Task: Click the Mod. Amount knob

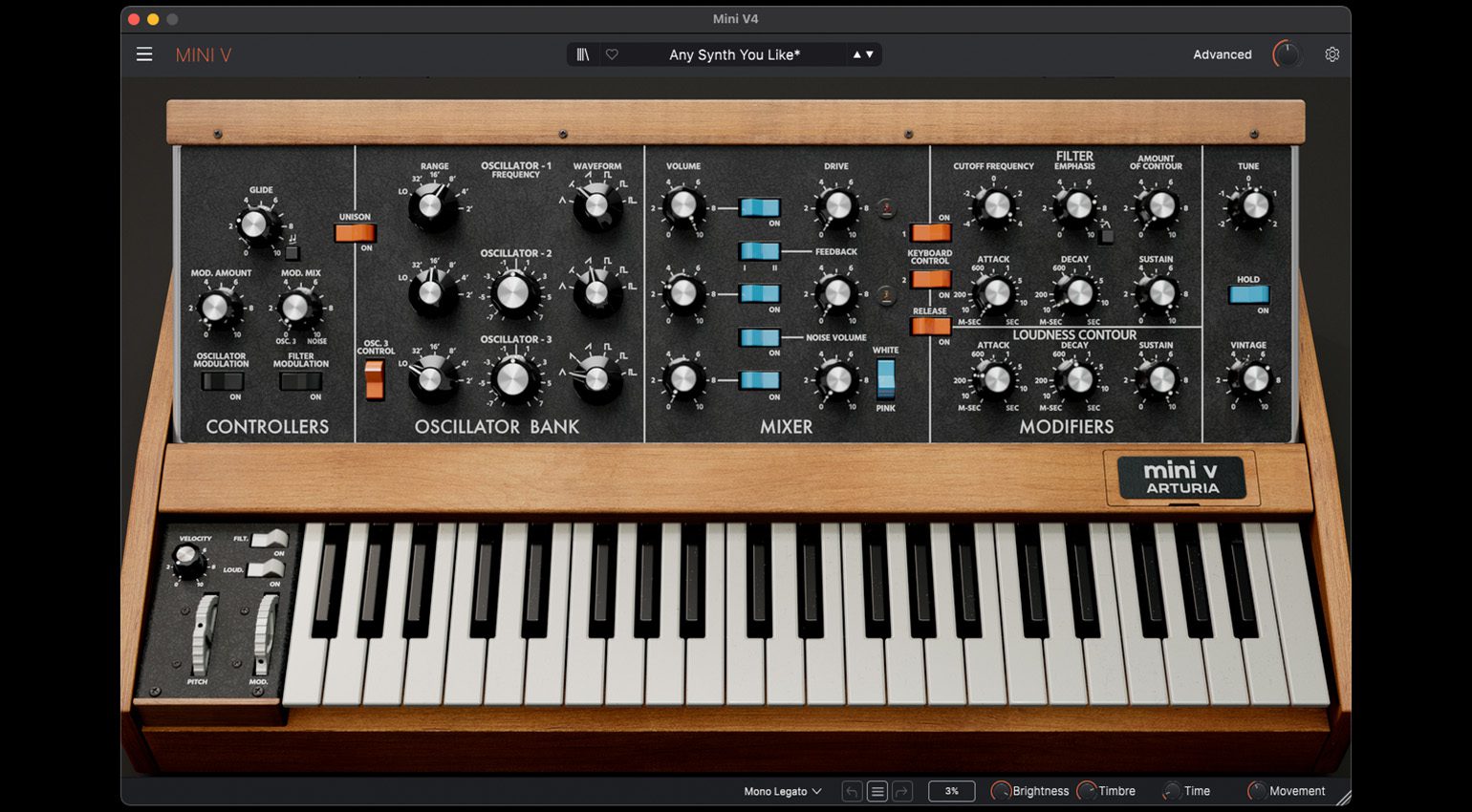Action: [216, 308]
